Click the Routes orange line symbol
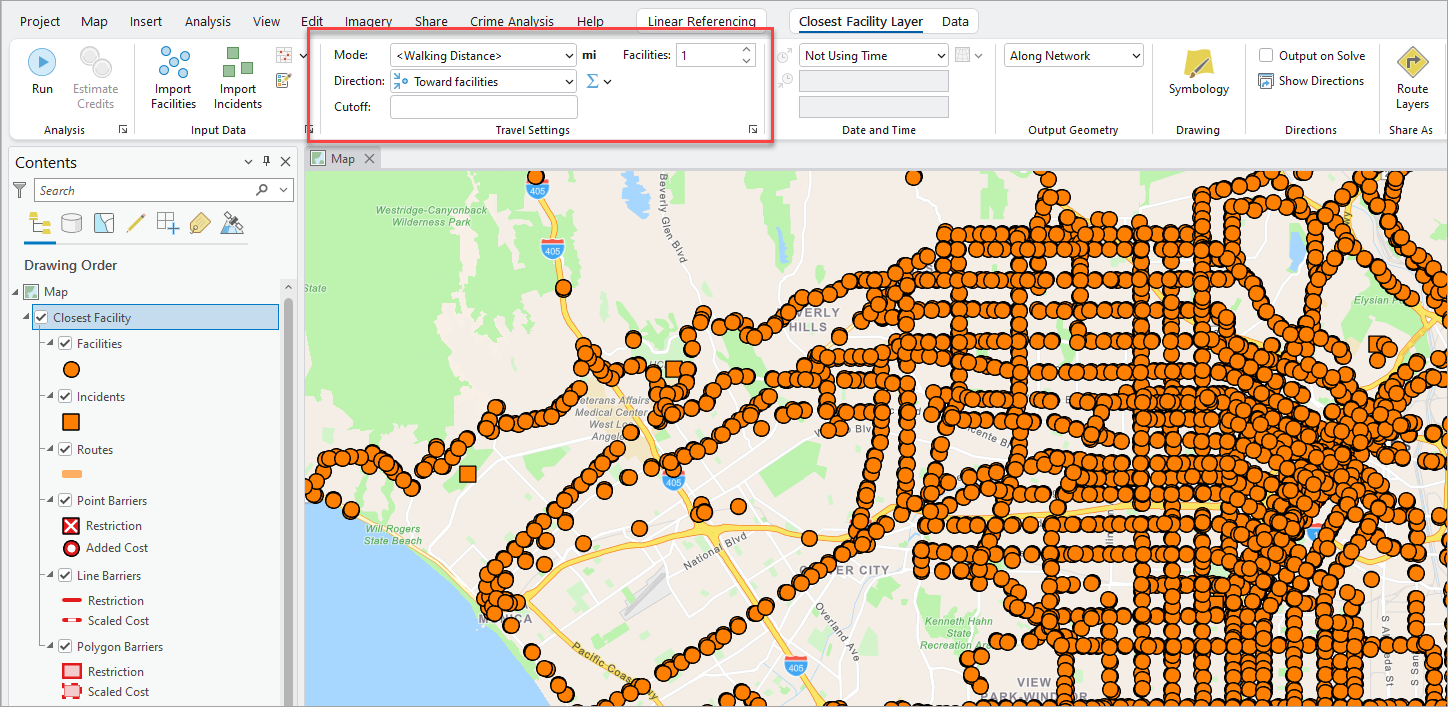1448x707 pixels. [x=71, y=474]
